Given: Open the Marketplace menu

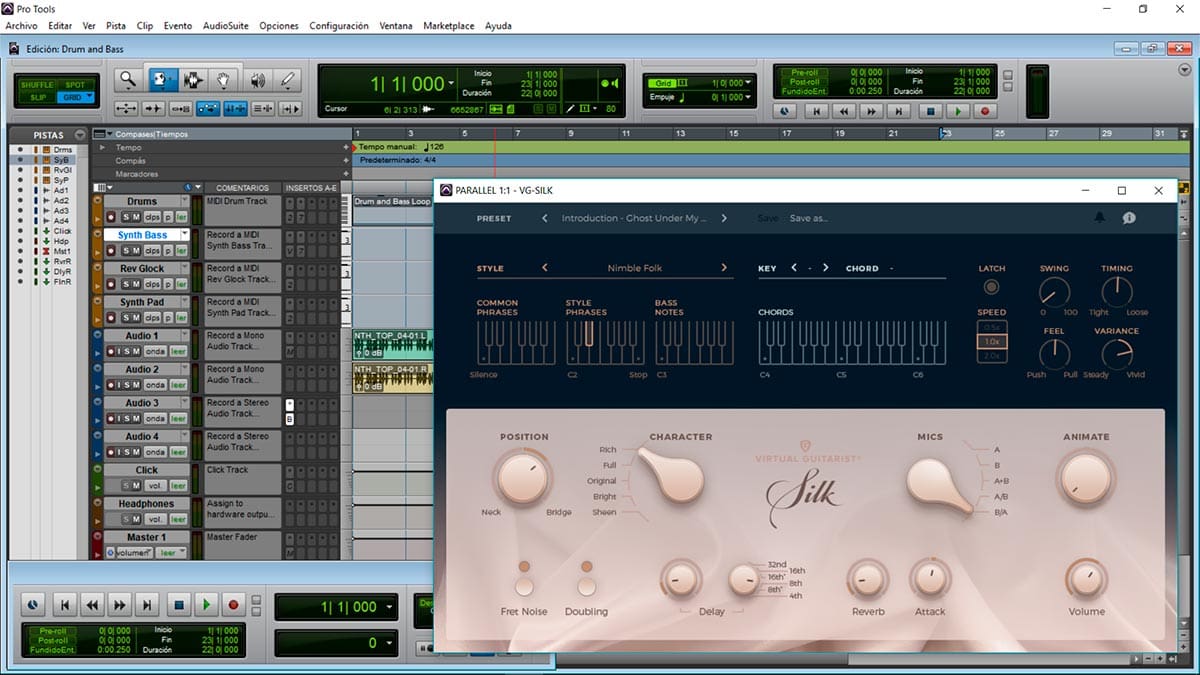Looking at the screenshot, I should 449,25.
